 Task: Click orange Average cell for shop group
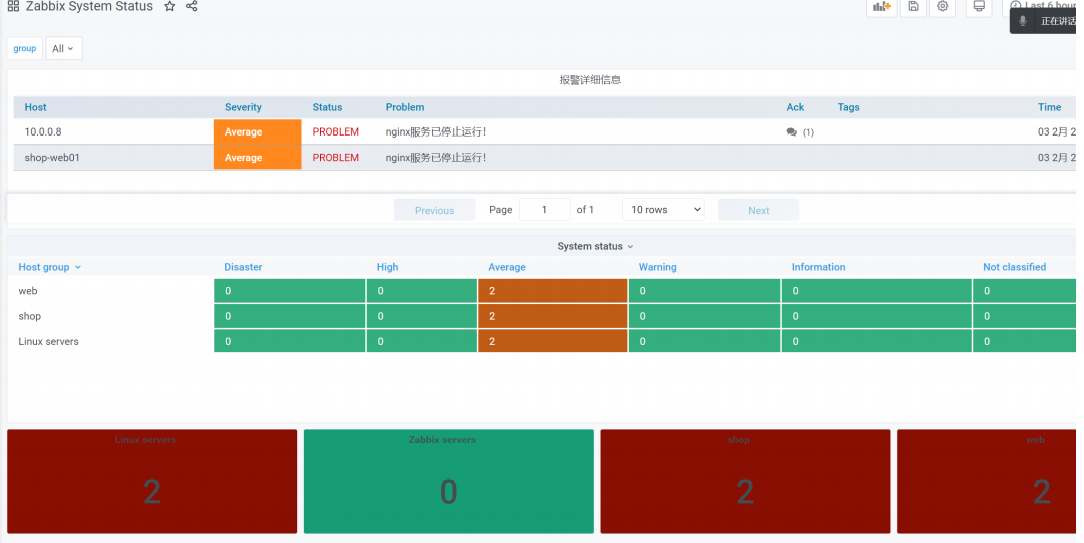tap(552, 316)
